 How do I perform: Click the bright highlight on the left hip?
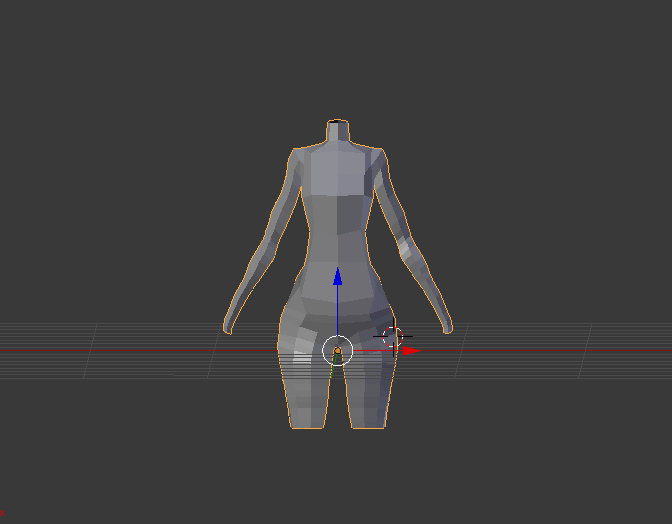pos(302,358)
